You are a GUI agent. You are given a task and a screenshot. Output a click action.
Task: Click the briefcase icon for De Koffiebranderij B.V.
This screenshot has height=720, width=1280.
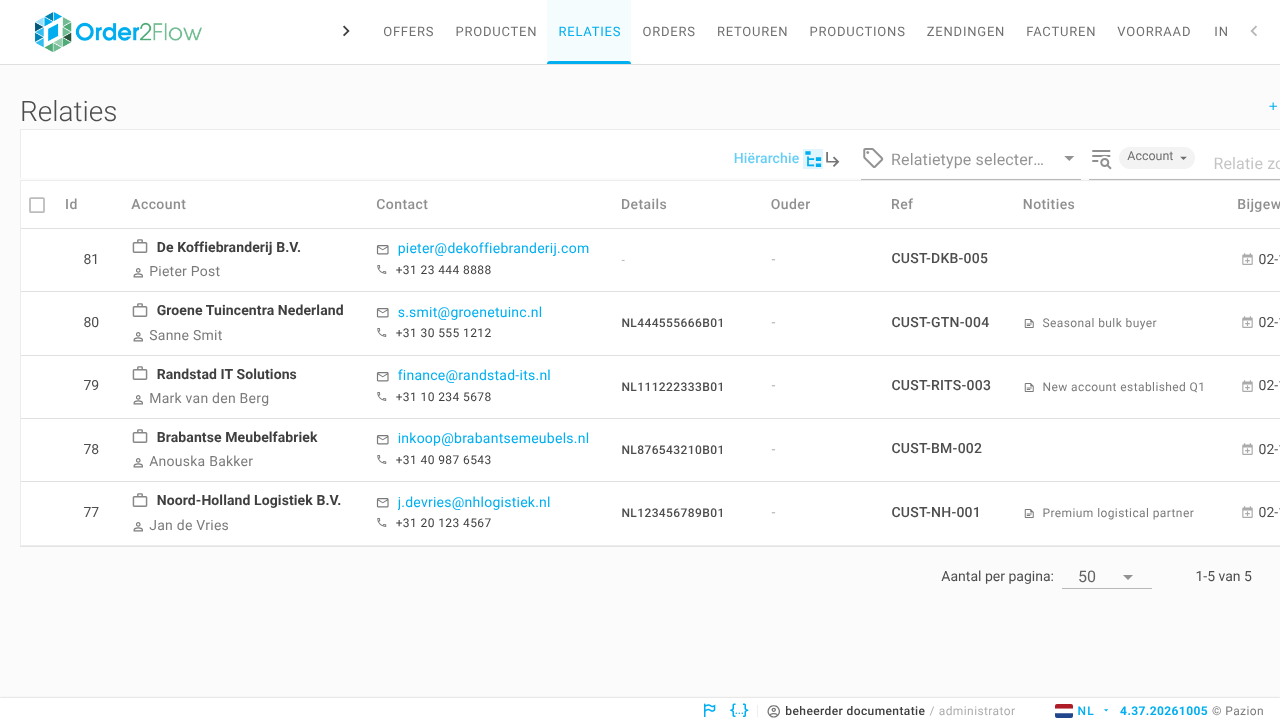pos(141,247)
